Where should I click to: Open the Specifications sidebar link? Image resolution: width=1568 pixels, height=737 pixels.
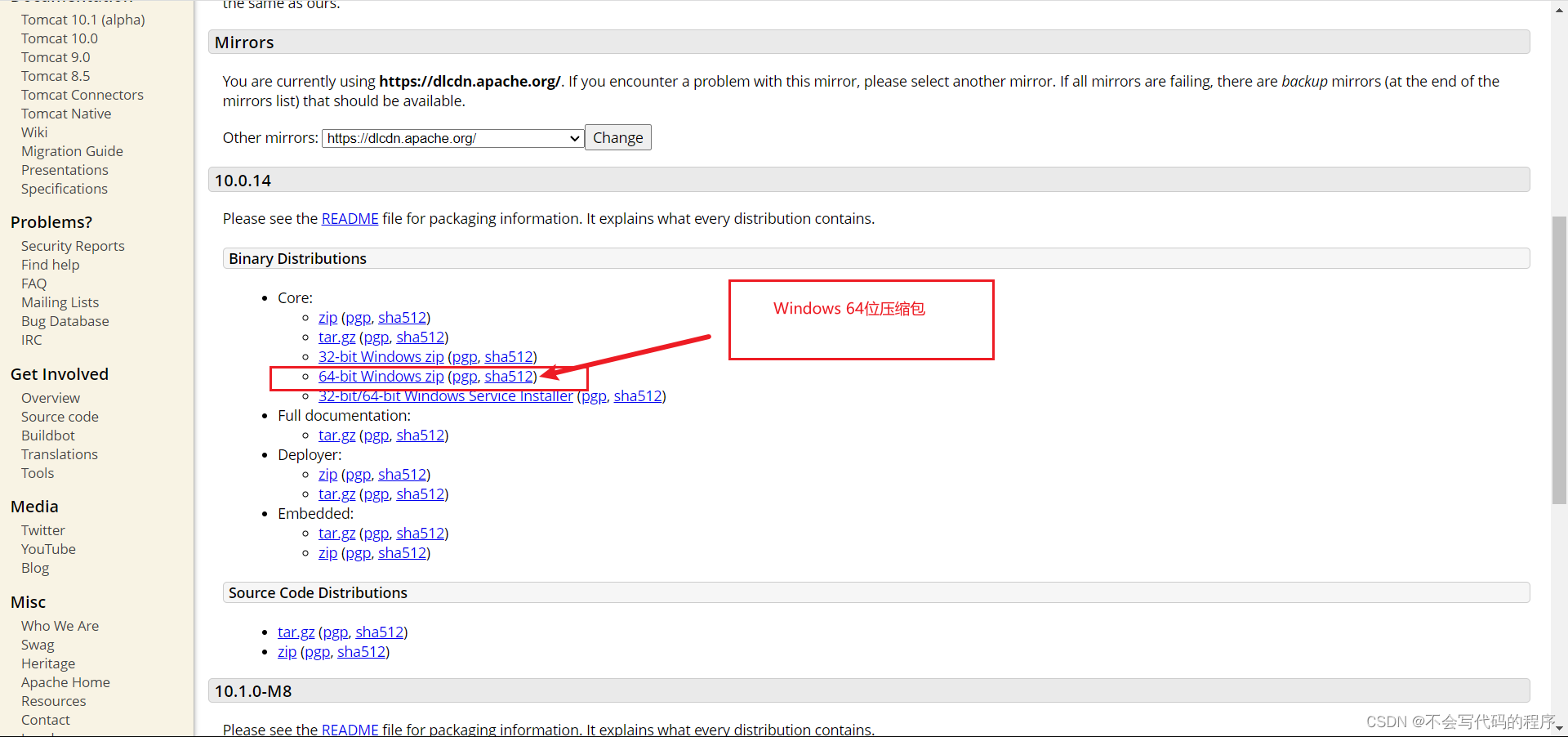[65, 189]
